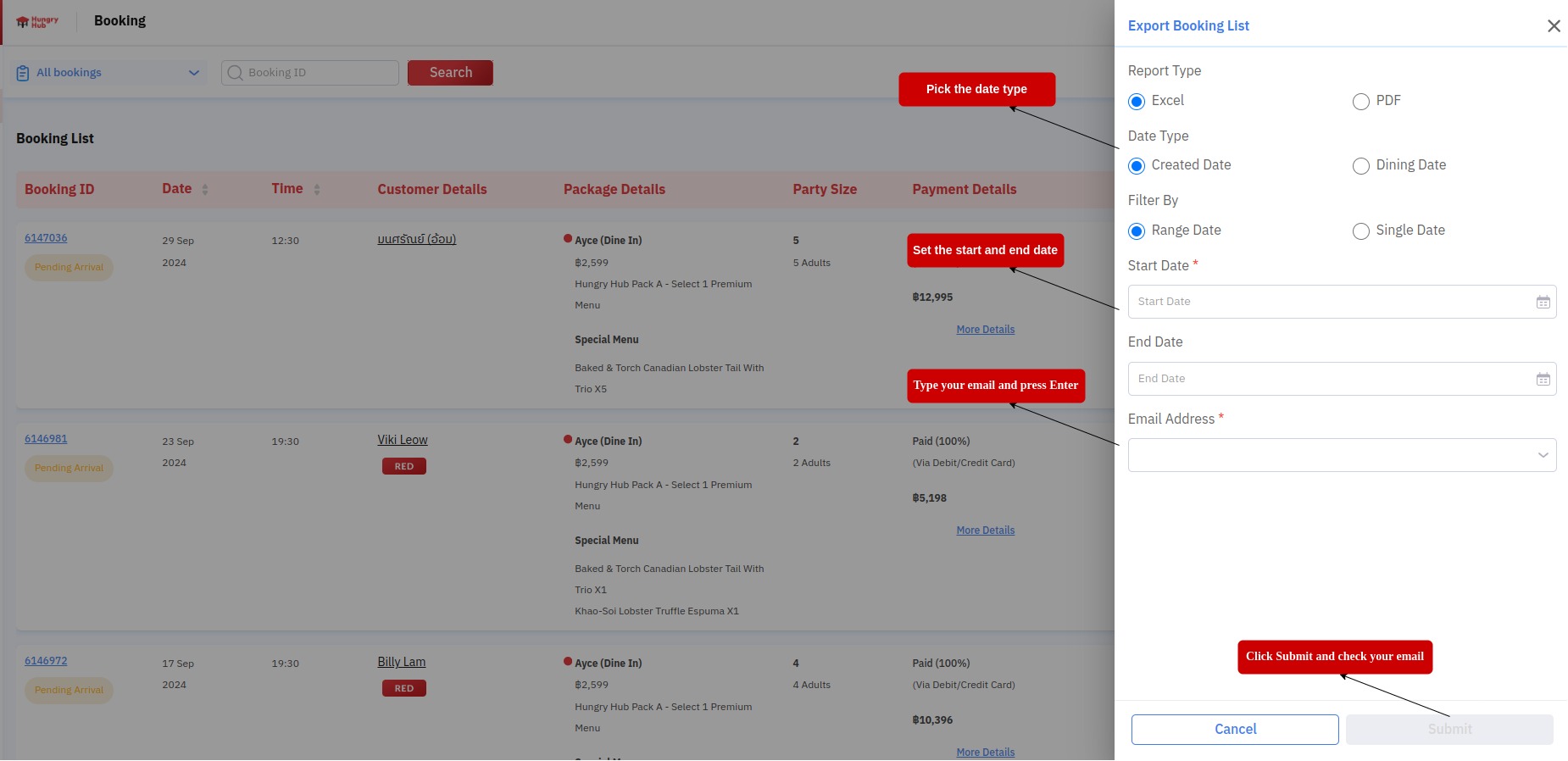1568x761 pixels.
Task: Click the End Date calendar icon
Action: [x=1543, y=380]
